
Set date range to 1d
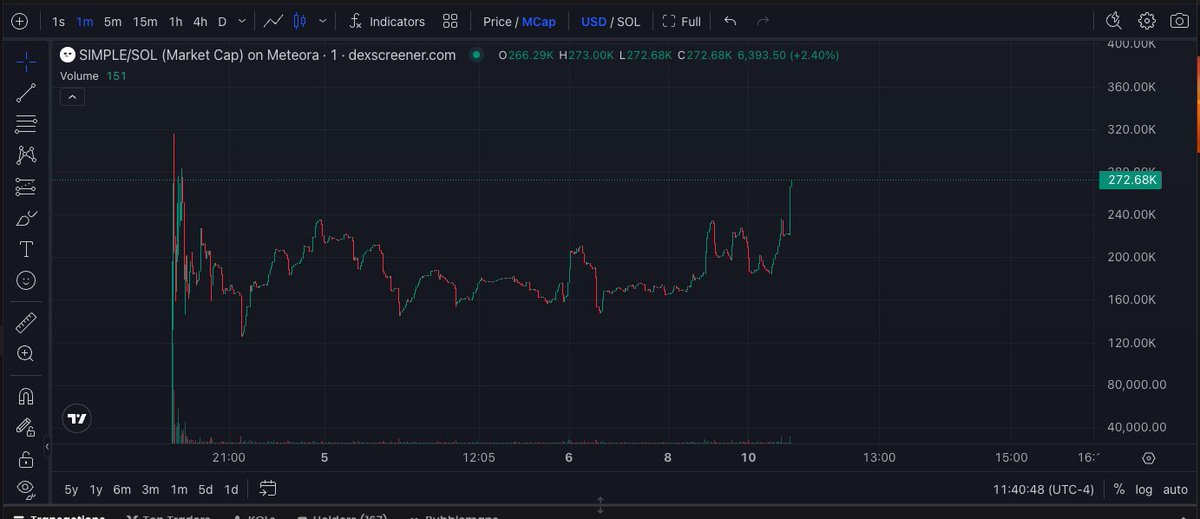coord(231,489)
